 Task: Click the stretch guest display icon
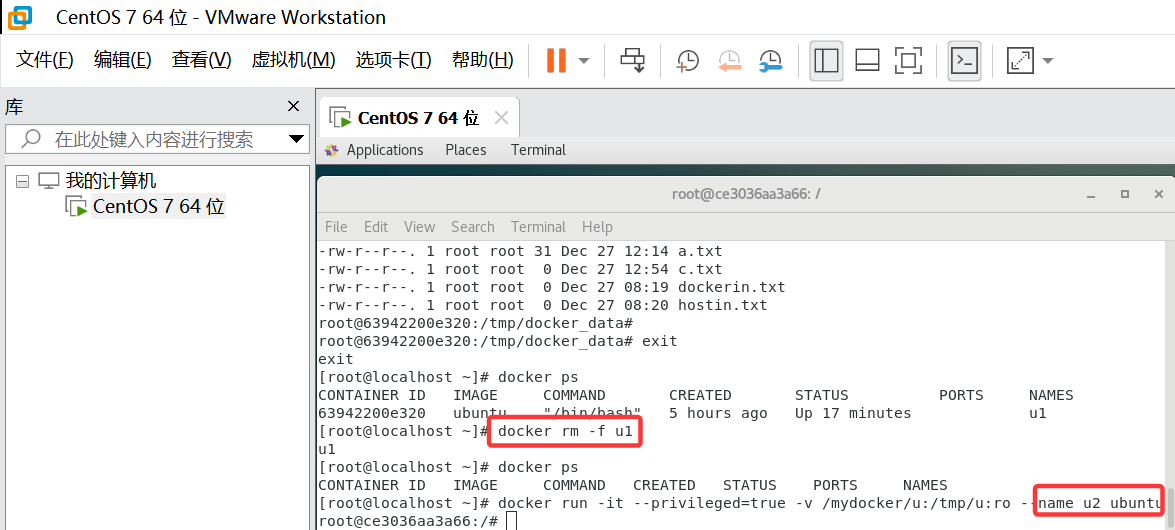click(1020, 60)
